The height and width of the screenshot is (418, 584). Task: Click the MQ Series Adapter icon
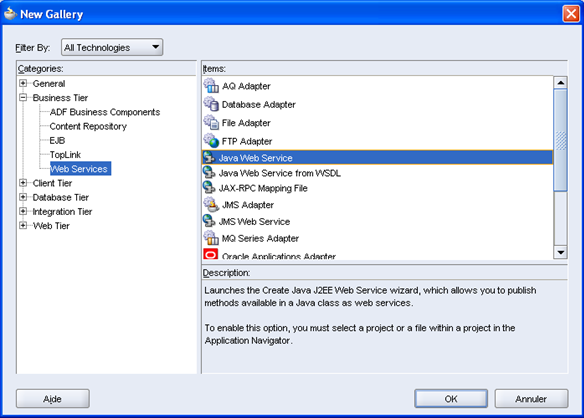click(211, 238)
